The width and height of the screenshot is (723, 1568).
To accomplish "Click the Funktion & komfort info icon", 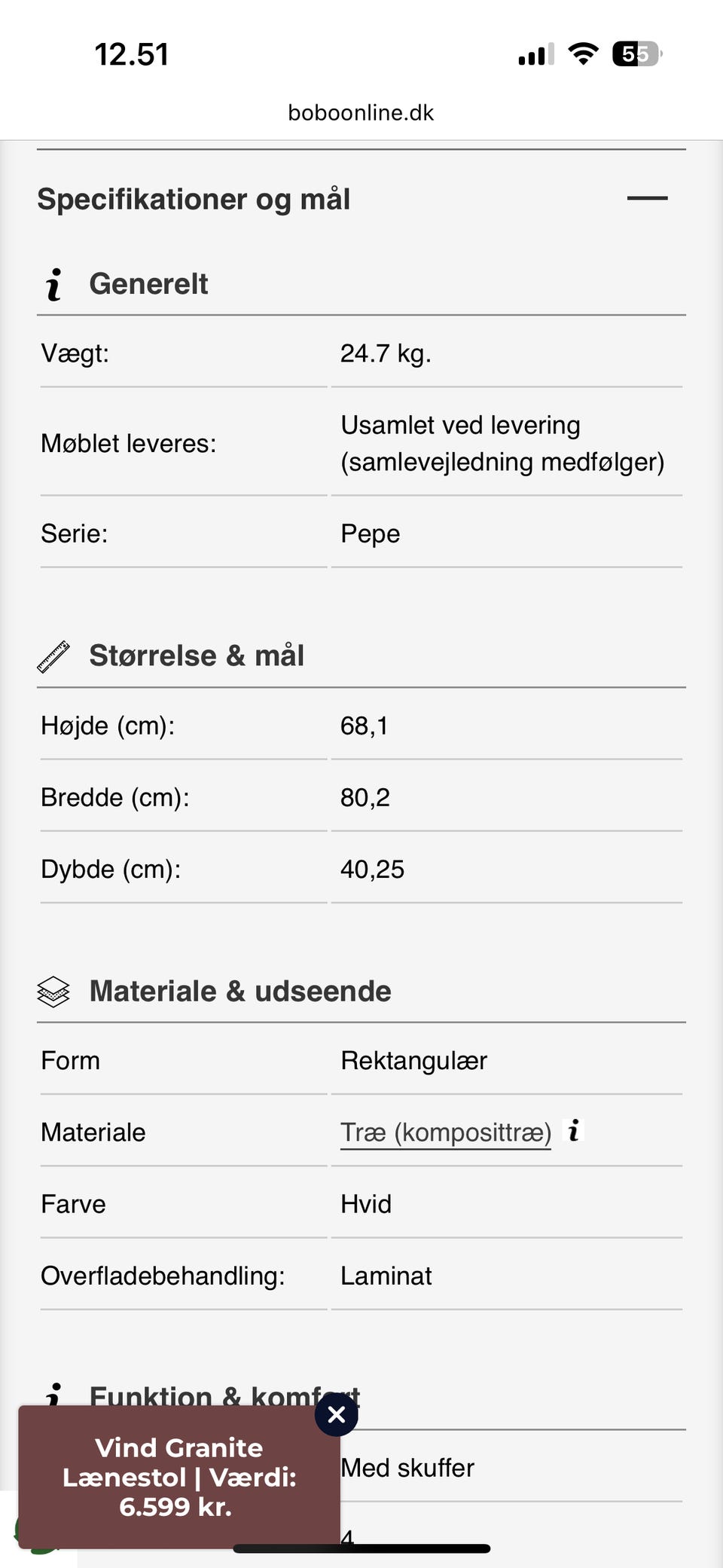I will (53, 1394).
